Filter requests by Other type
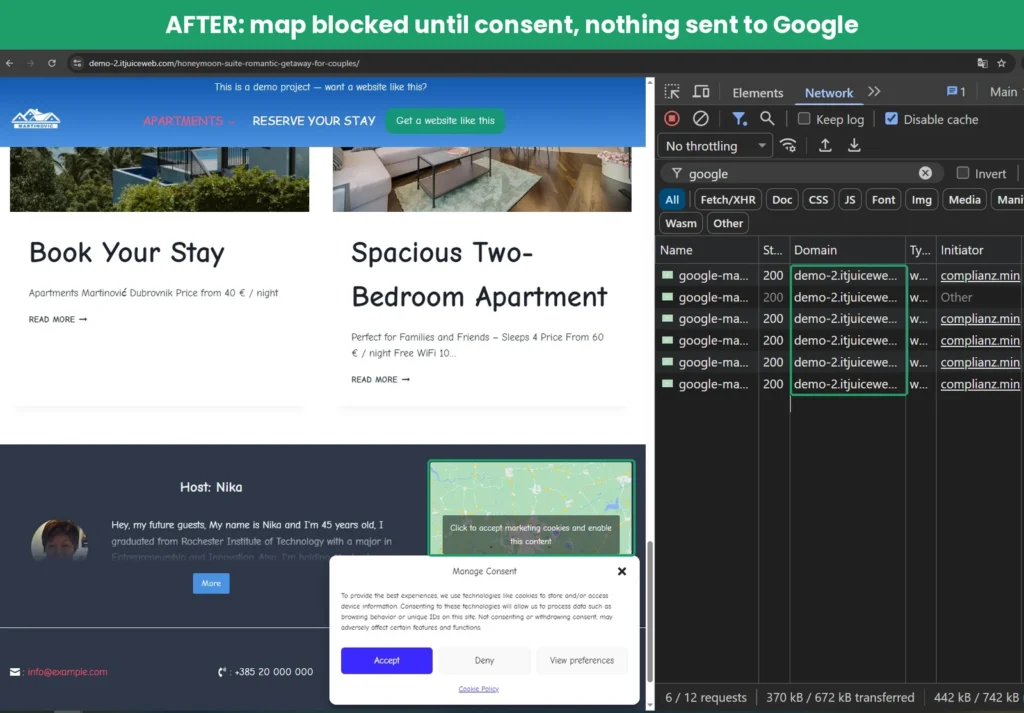Viewport: 1024px width, 713px height. coord(728,223)
